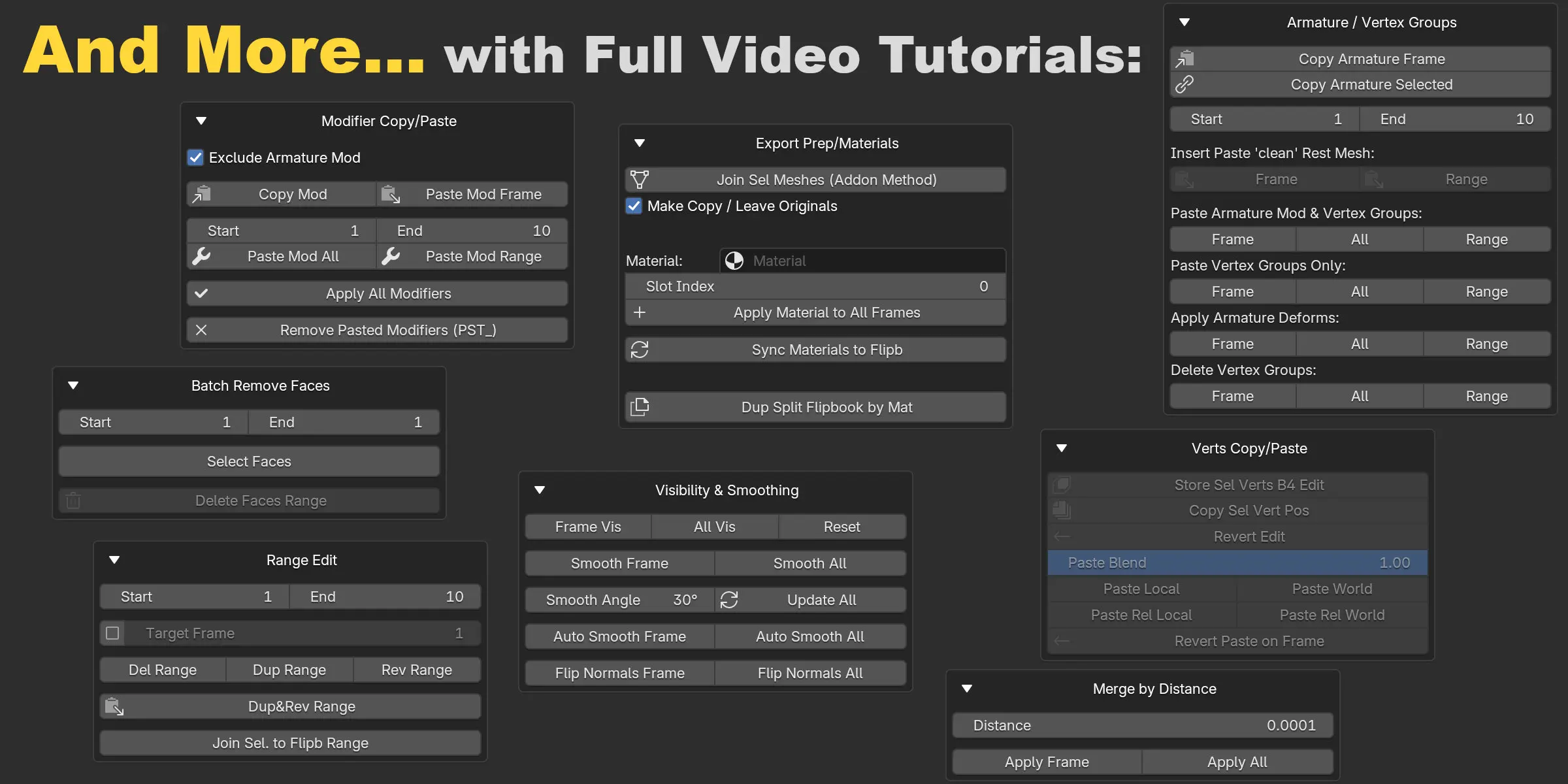1568x784 pixels.
Task: Click the Paste Mod Range wrench icon
Action: pyautogui.click(x=391, y=256)
